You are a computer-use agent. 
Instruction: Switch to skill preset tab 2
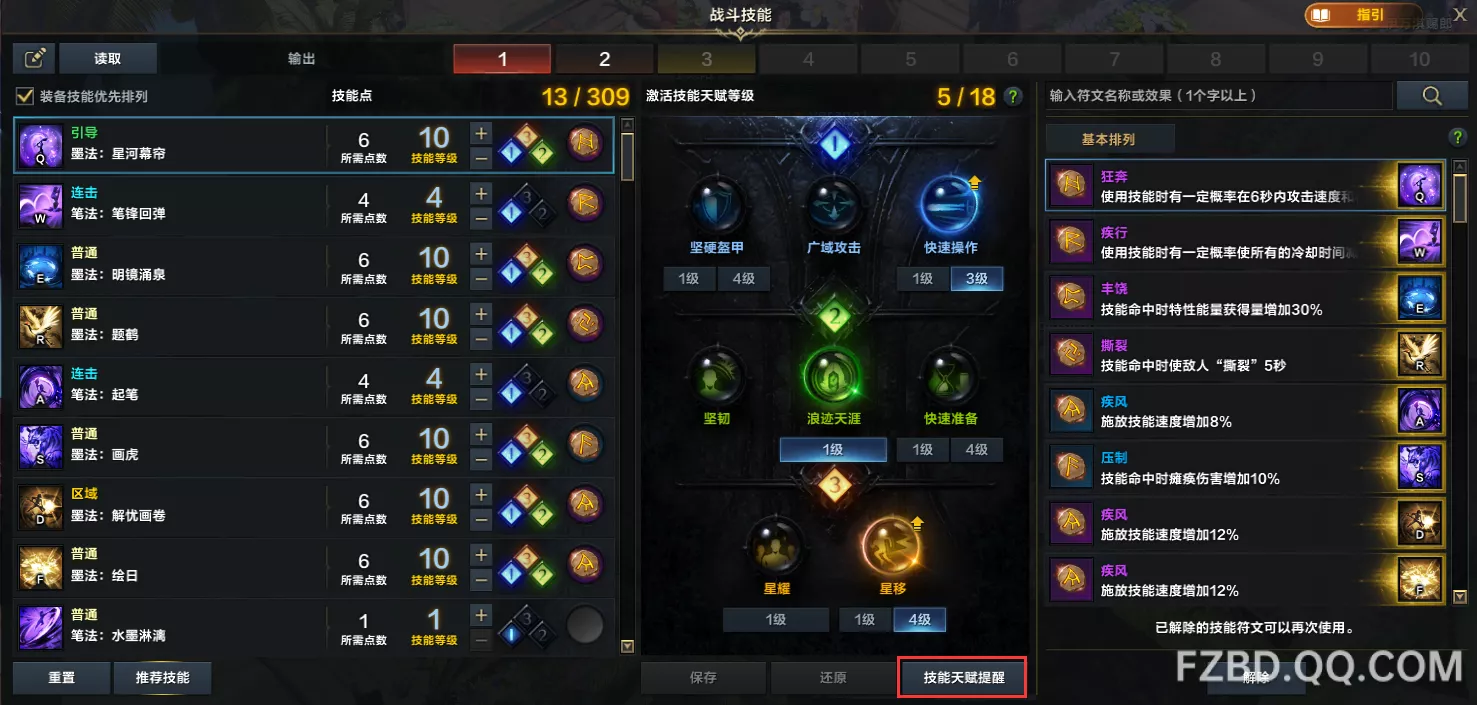(x=604, y=59)
